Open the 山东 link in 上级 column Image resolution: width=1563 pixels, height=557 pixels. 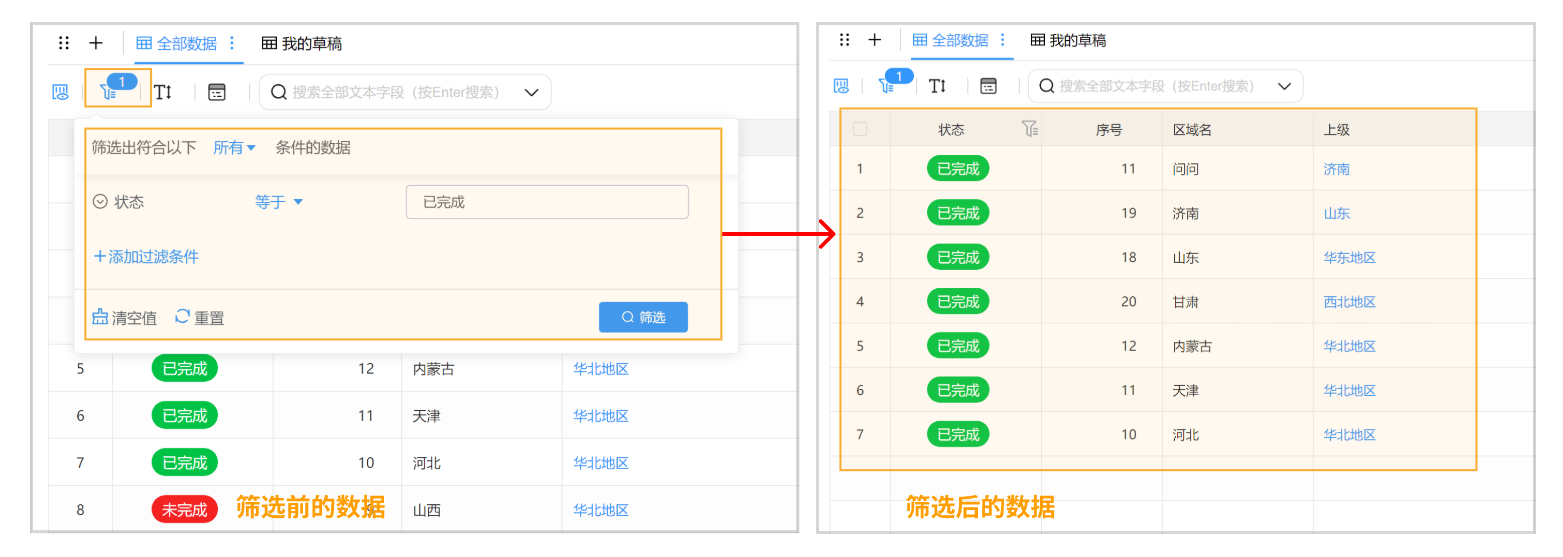click(1337, 213)
